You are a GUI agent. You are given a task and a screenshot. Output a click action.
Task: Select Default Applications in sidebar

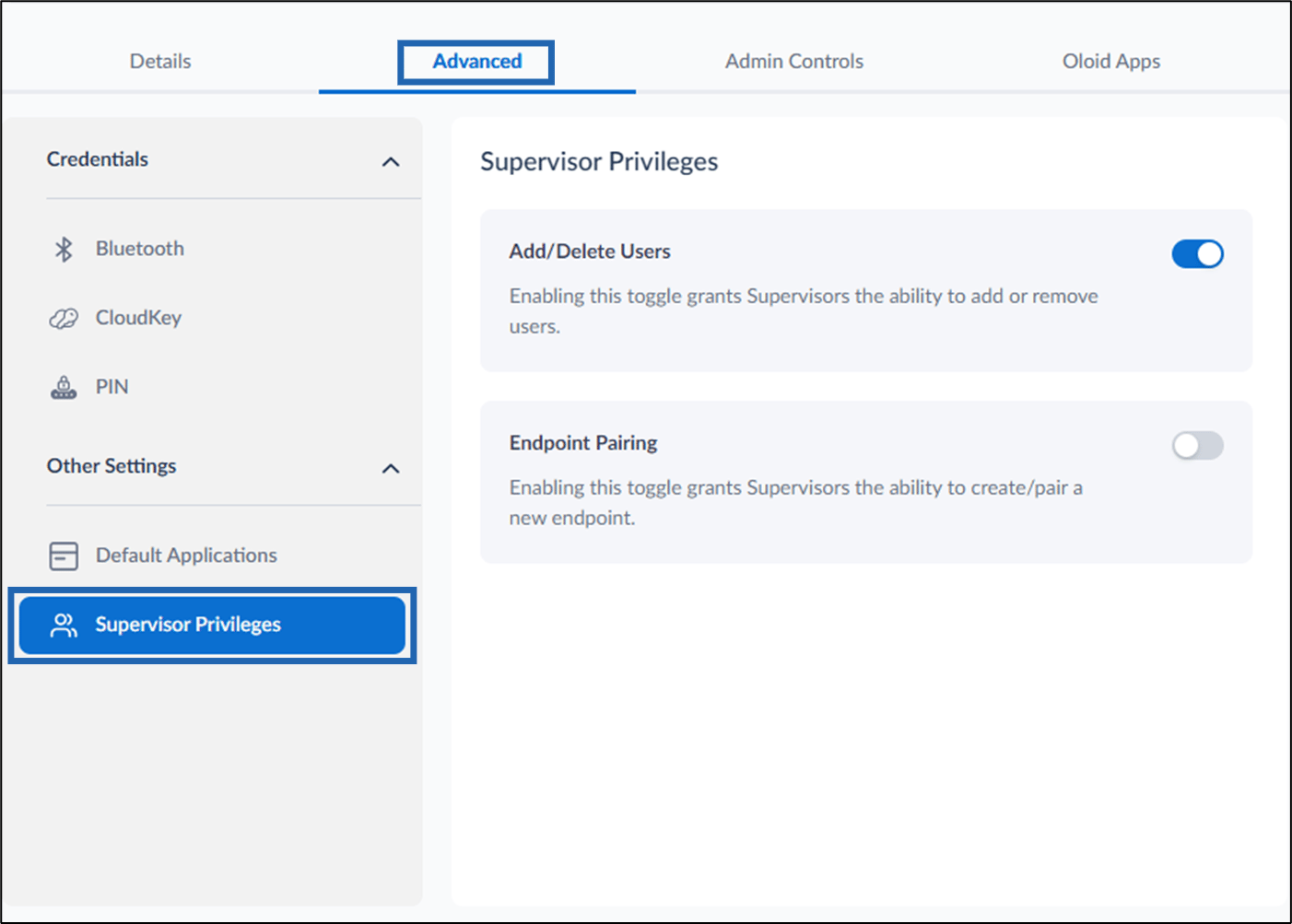pyautogui.click(x=214, y=556)
